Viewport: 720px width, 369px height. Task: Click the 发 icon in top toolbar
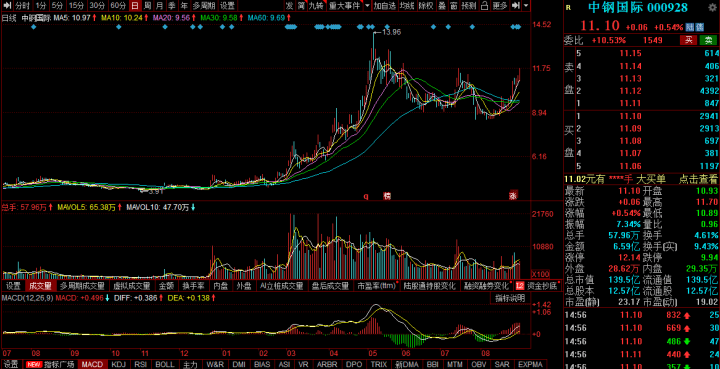tap(289, 6)
